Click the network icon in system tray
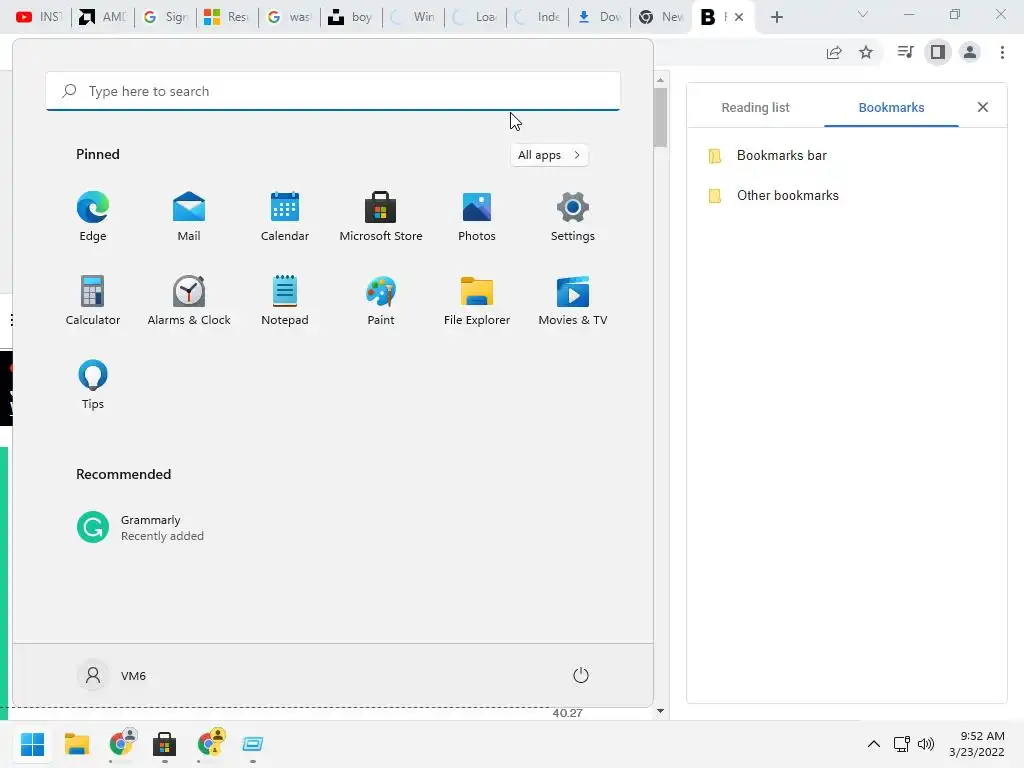The image size is (1024, 768). (x=902, y=744)
